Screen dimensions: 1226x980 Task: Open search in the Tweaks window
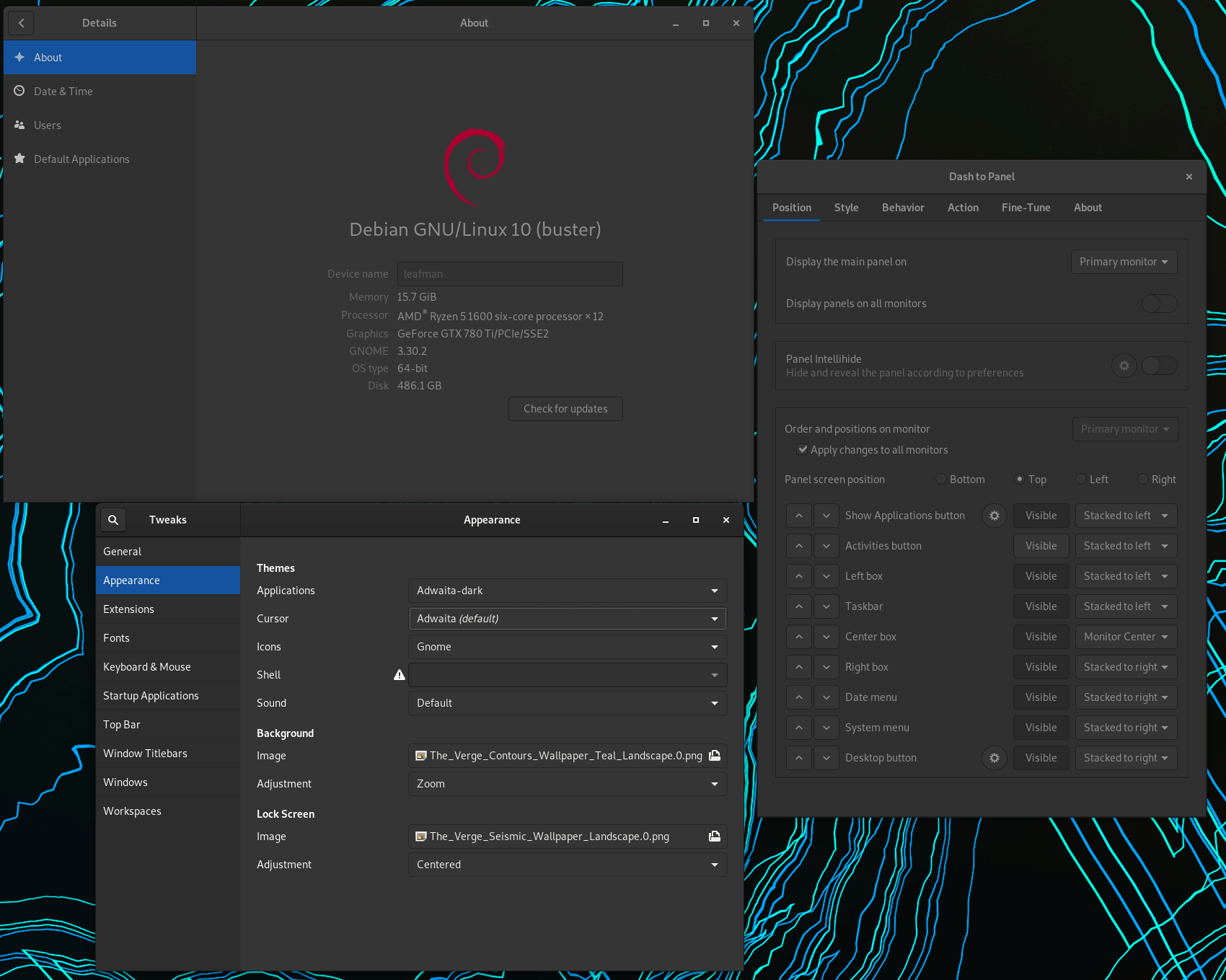click(113, 520)
